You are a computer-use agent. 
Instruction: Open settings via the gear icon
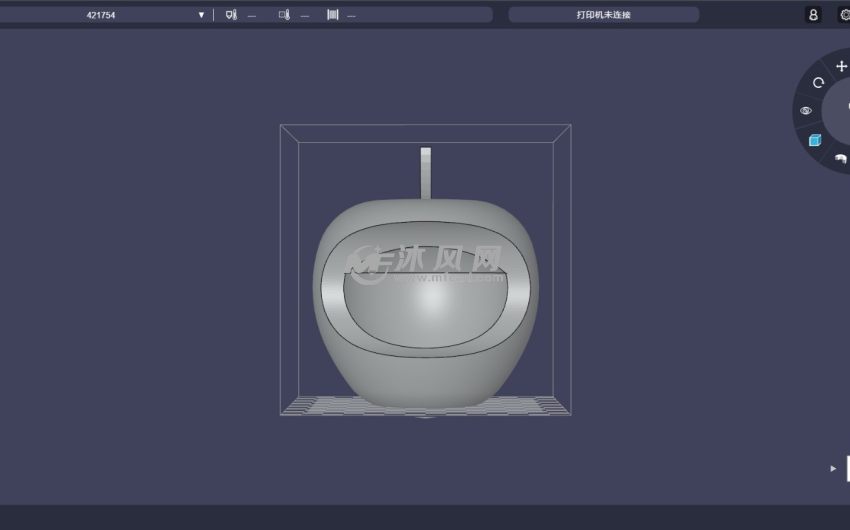(844, 15)
